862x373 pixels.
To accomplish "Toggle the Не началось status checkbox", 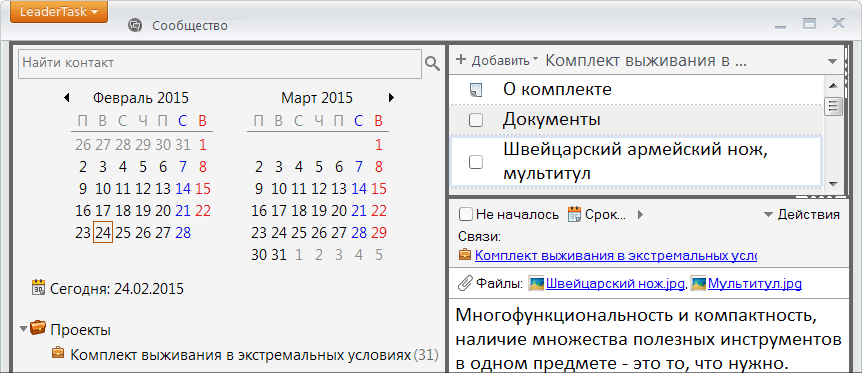I will coord(465,214).
